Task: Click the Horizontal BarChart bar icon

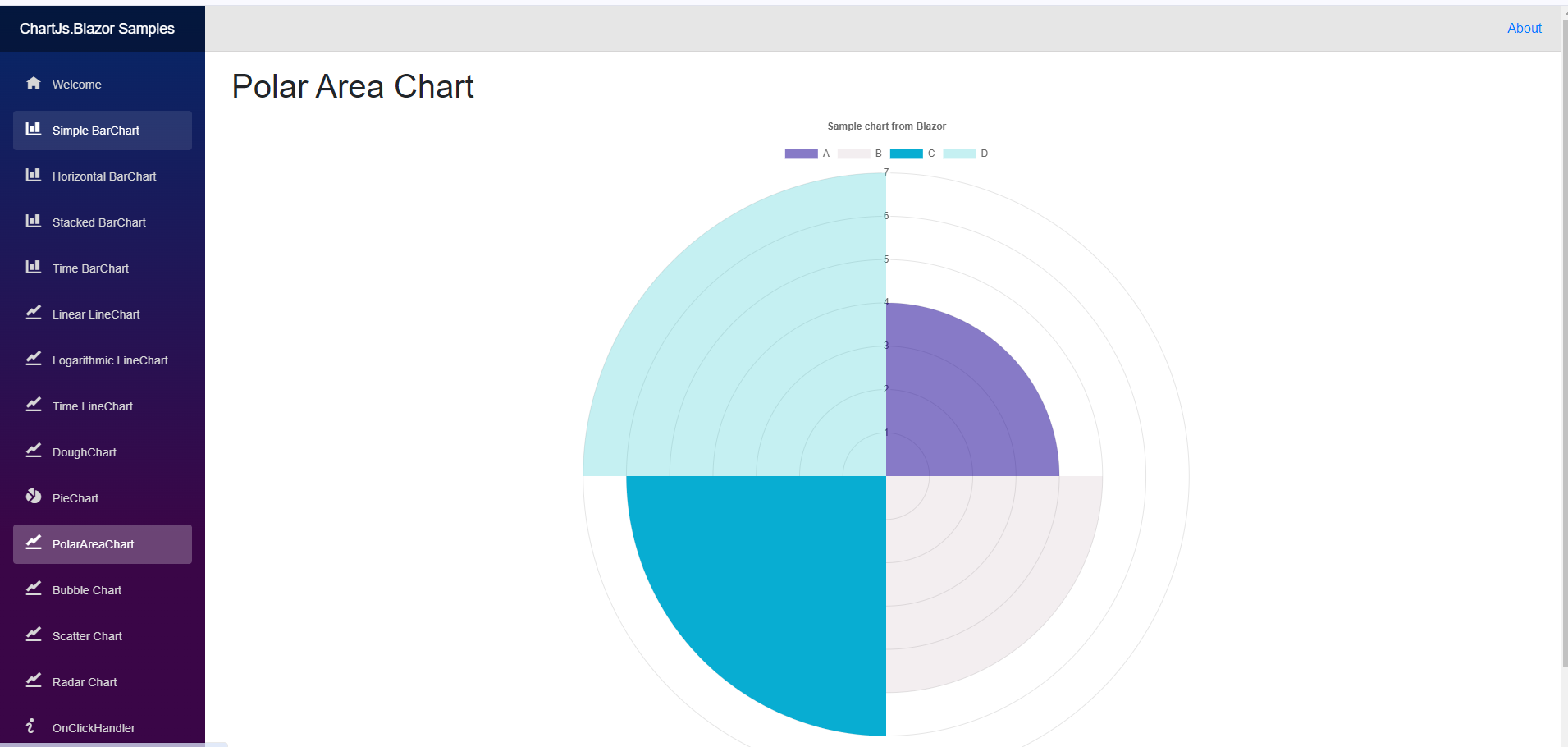Action: tap(34, 176)
